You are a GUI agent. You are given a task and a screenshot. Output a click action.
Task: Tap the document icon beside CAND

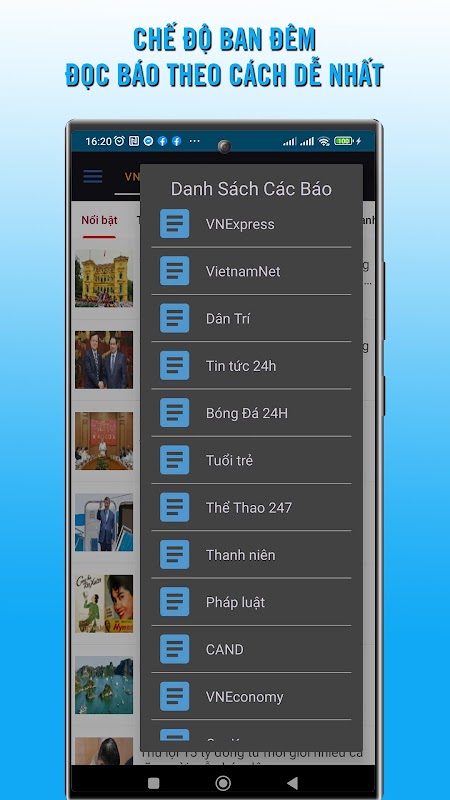click(x=174, y=649)
